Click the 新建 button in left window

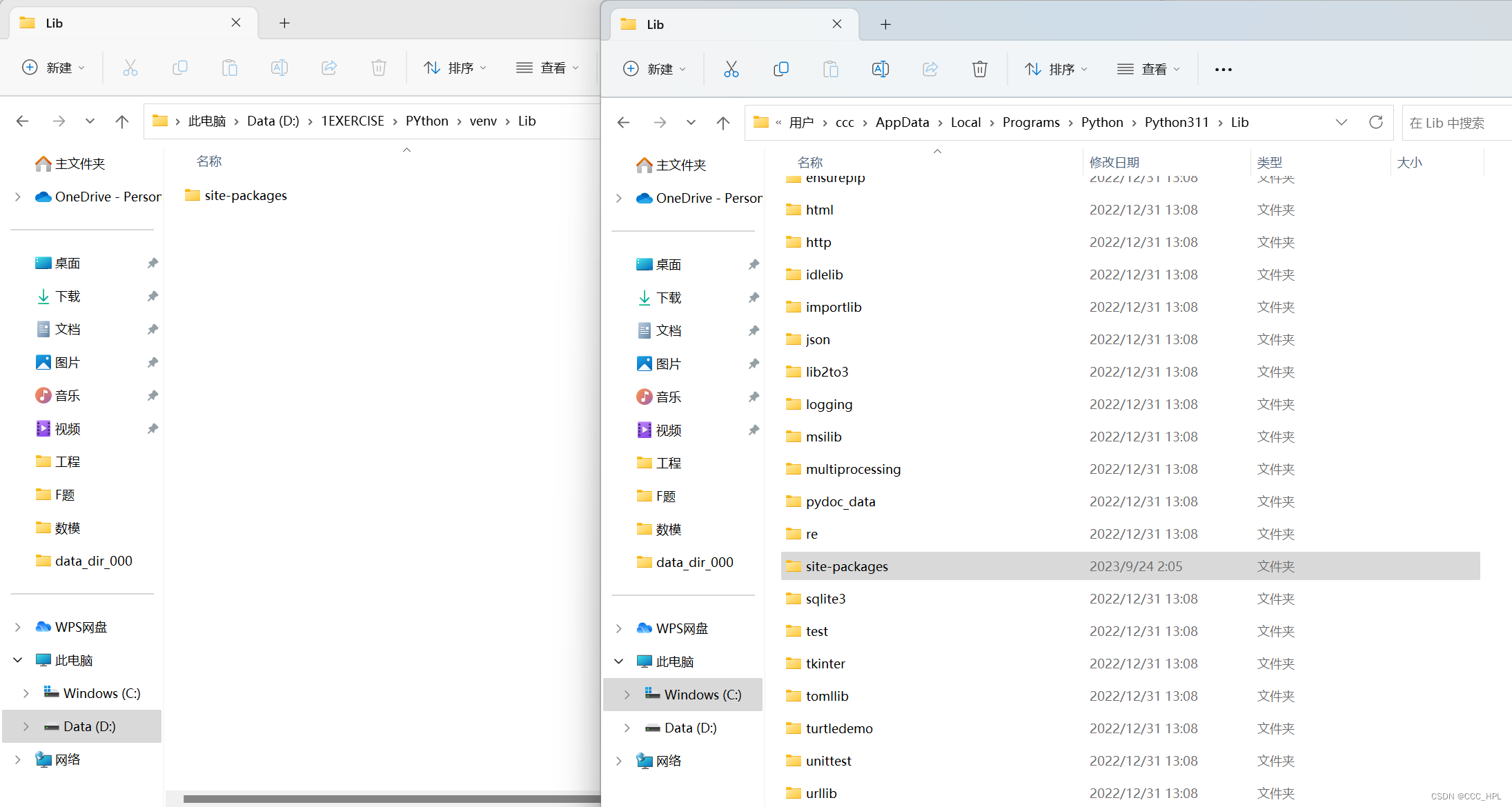click(54, 68)
